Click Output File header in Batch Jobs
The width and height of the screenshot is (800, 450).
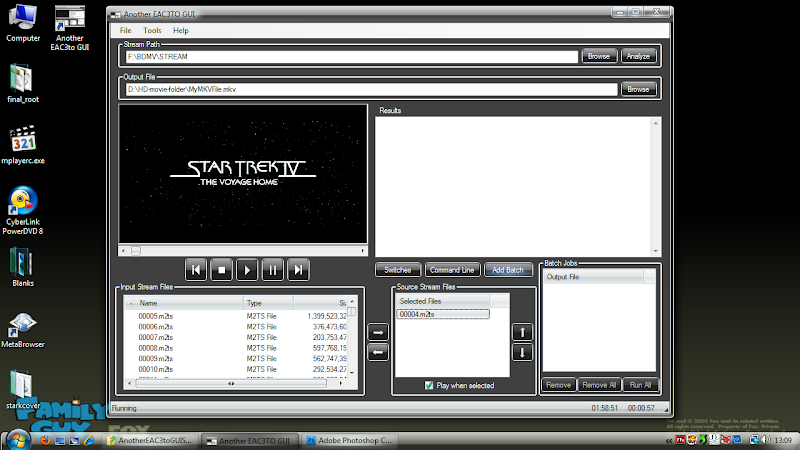(x=593, y=277)
